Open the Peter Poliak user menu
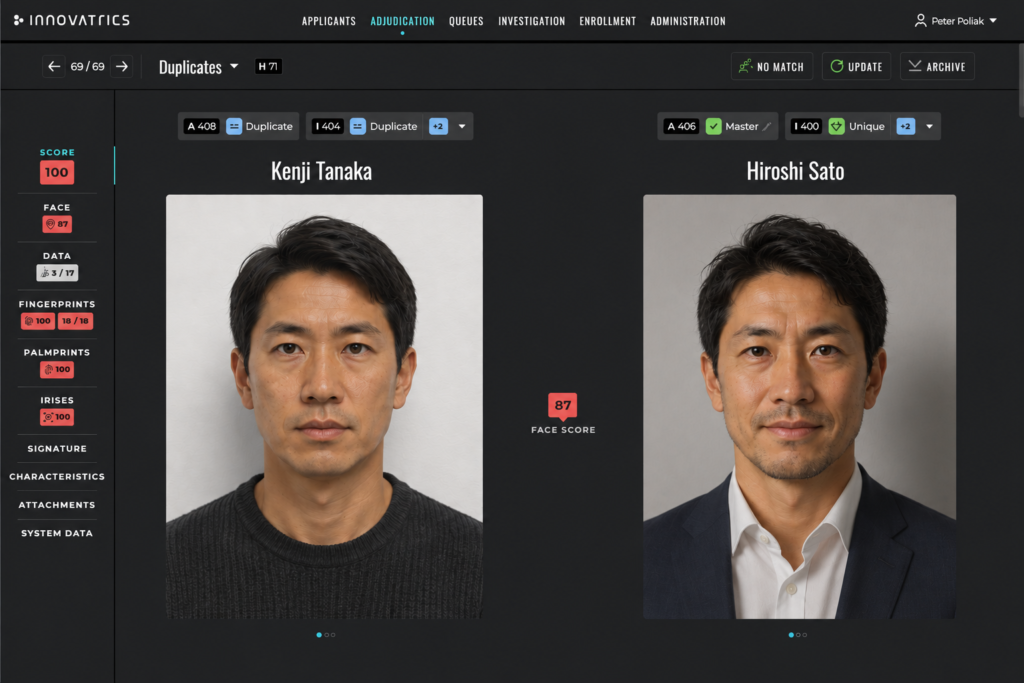Image resolution: width=1024 pixels, height=683 pixels. (956, 21)
